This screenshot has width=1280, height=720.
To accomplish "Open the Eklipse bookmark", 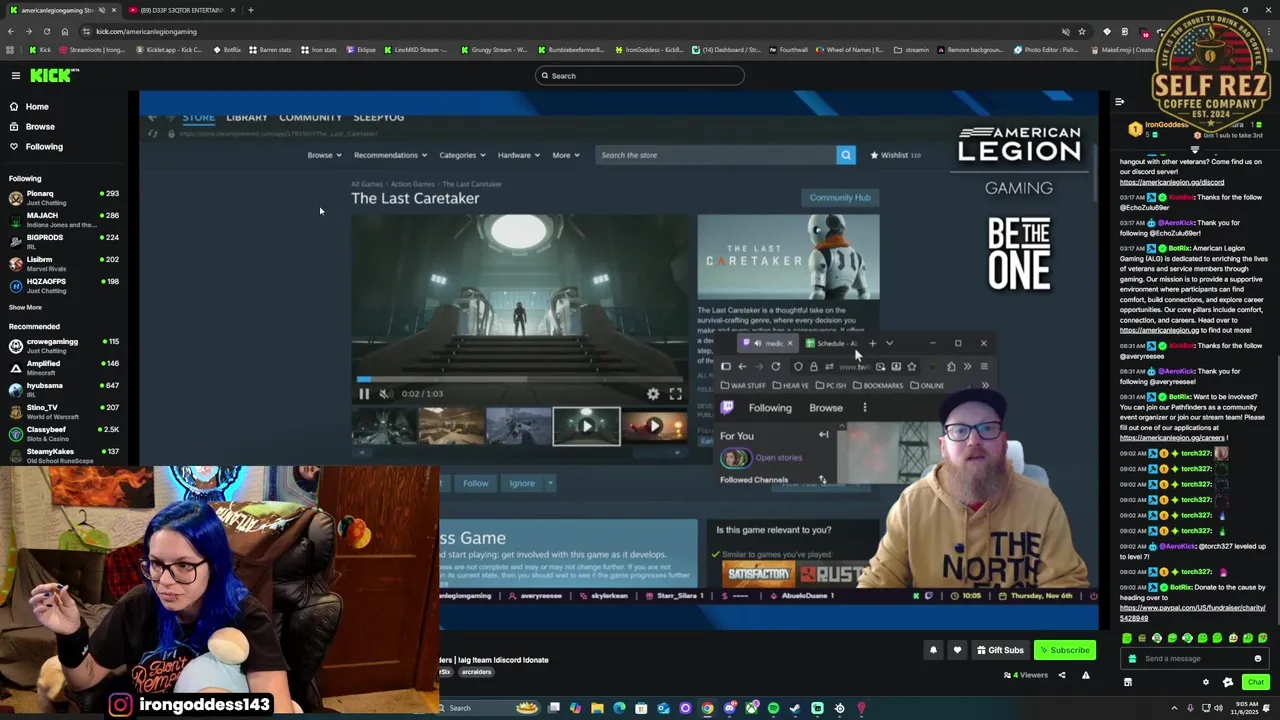I will pyautogui.click(x=361, y=50).
